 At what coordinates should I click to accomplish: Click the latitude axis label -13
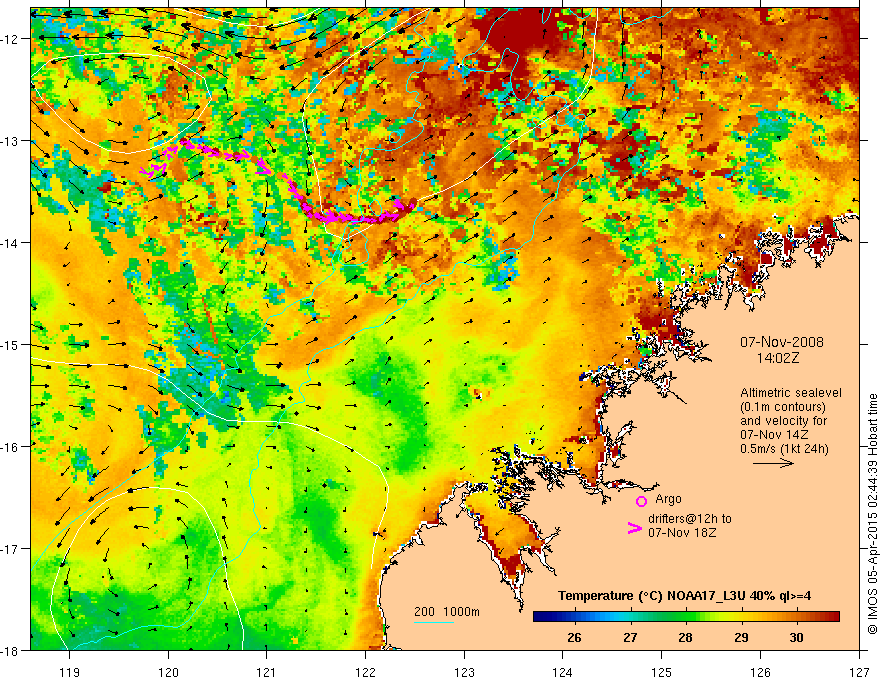click(11, 141)
